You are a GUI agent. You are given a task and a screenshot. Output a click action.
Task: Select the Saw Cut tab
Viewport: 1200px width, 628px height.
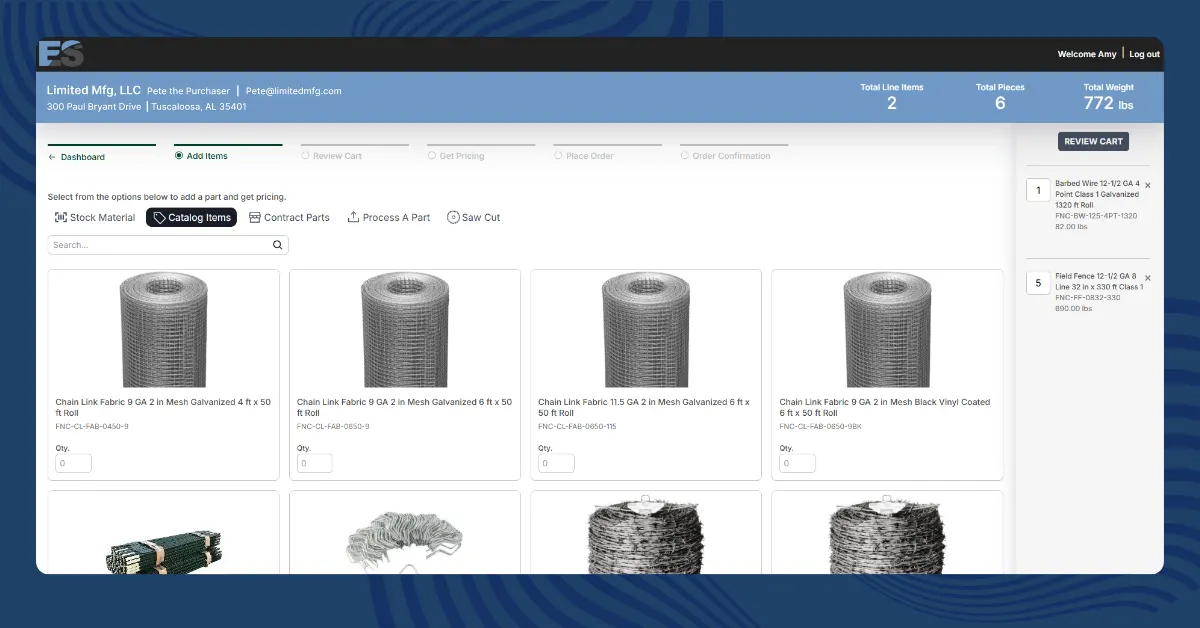click(x=474, y=217)
